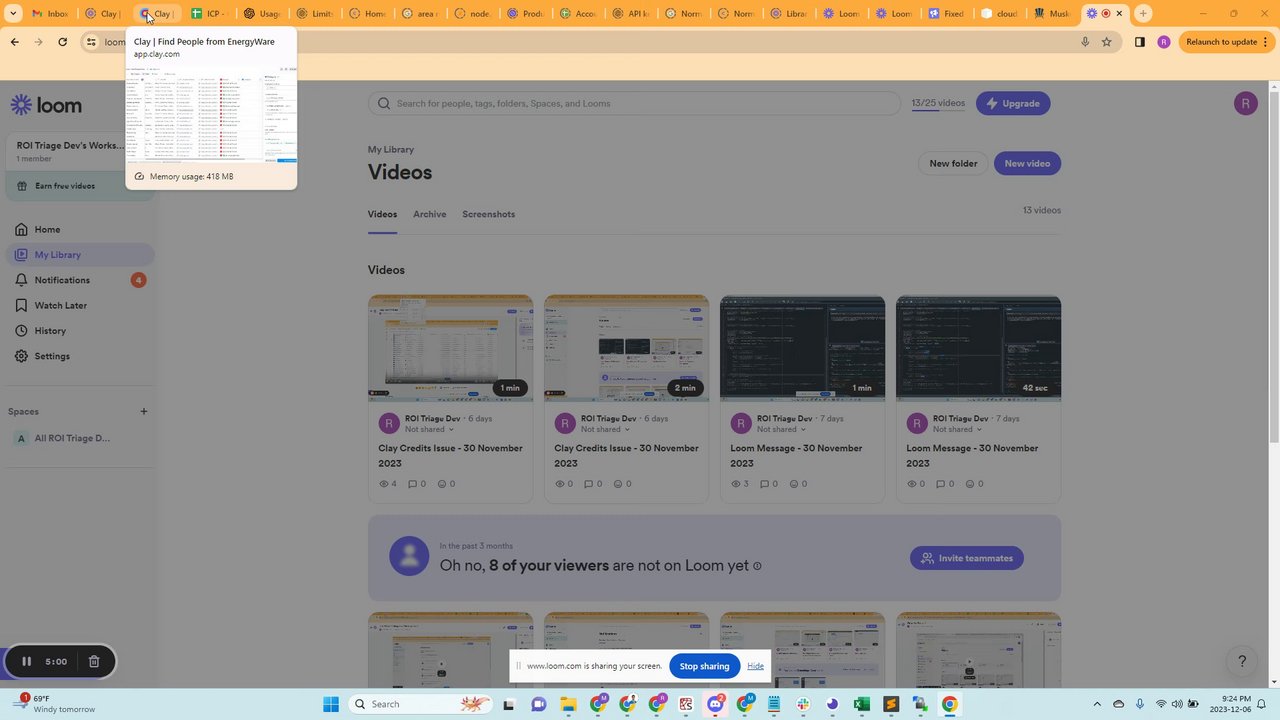Click the search magnifier icon in Loom
The height and width of the screenshot is (720, 1280).
click(384, 103)
